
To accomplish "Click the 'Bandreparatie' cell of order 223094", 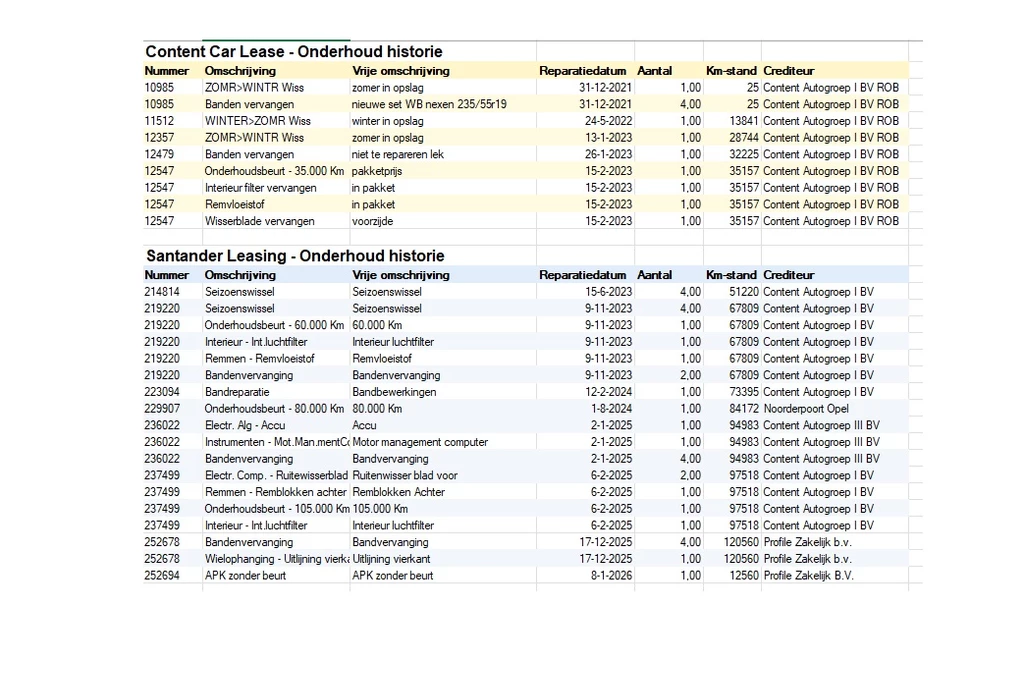I will tap(237, 392).
